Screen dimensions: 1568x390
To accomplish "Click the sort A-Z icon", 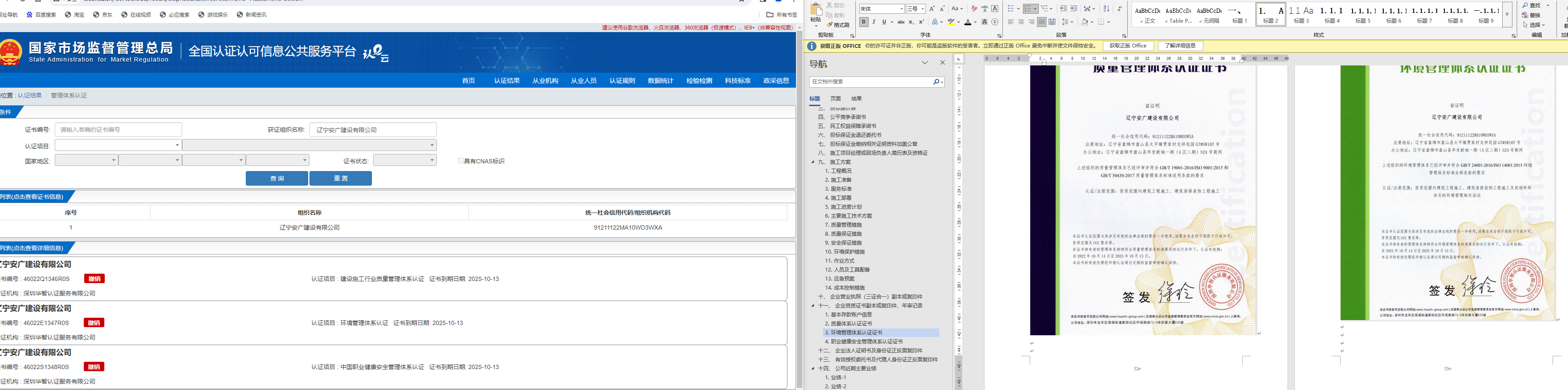I will pyautogui.click(x=1107, y=9).
